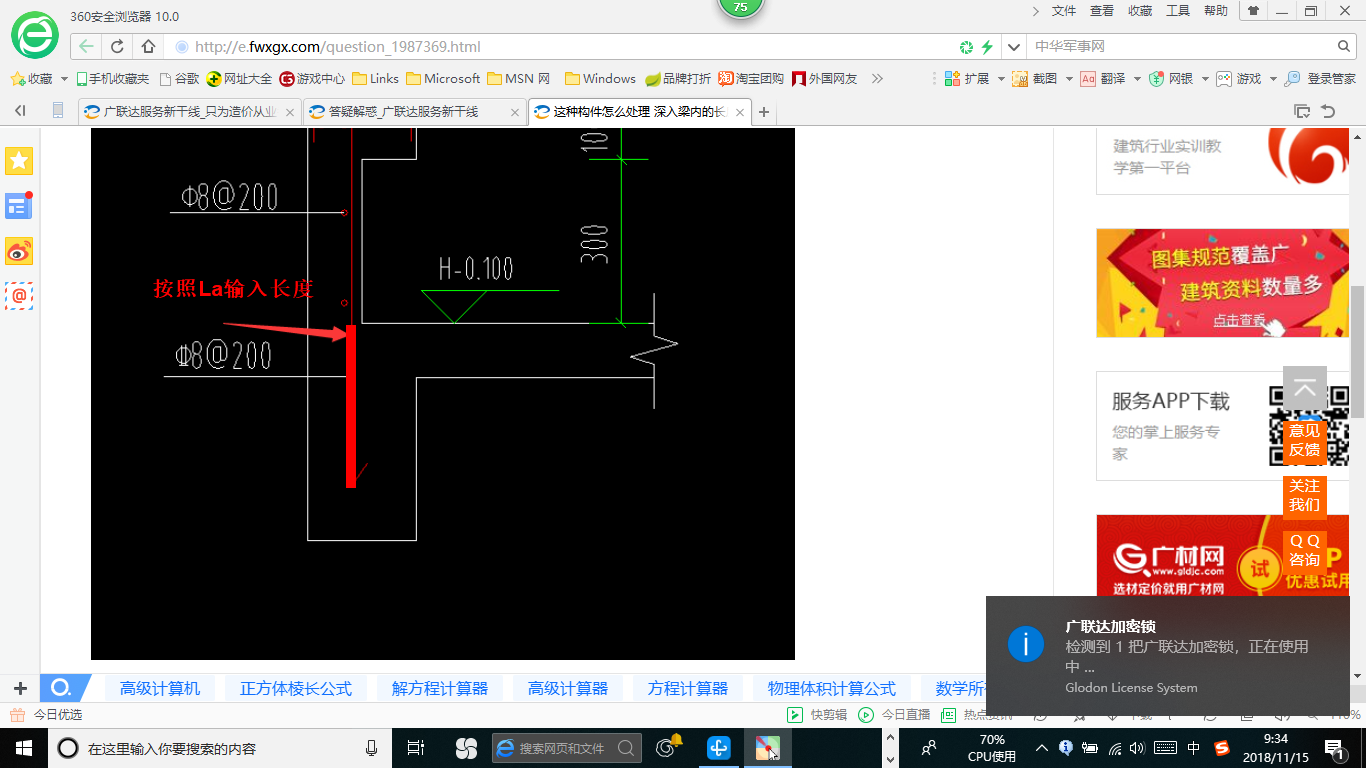Viewport: 1366px width, 768px height.
Task: Open the 收藏 menu in the menu bar
Action: pos(1140,11)
